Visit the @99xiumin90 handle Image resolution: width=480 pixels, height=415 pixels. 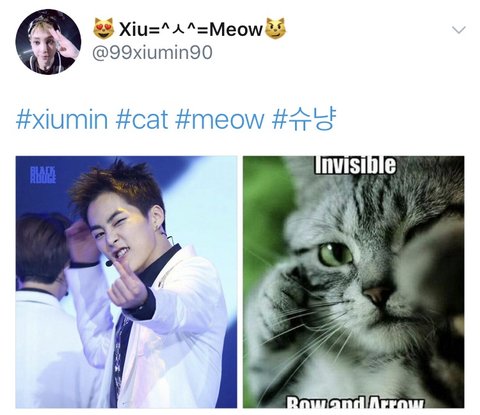coord(152,53)
